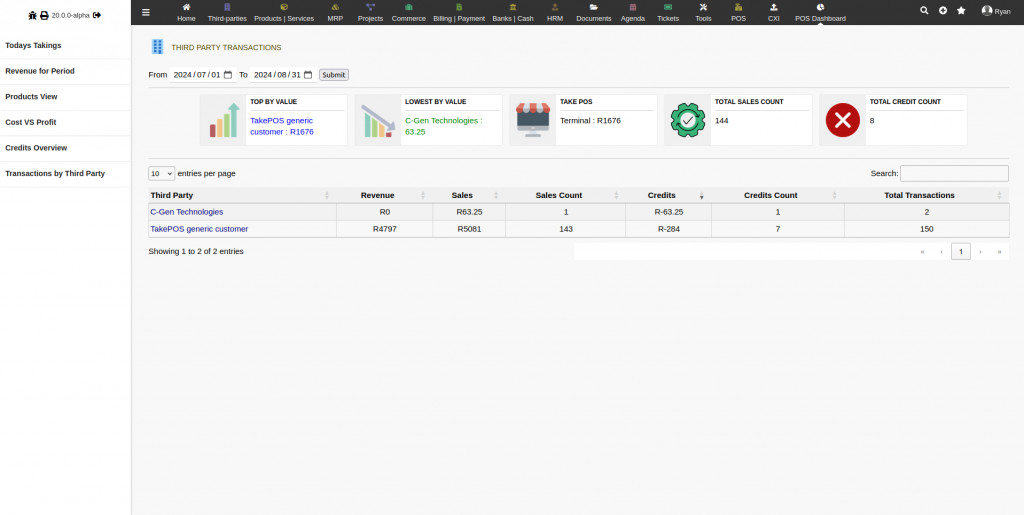Screen dimensions: 1024x515
Task: Click the logout arrow icon
Action: tap(97, 15)
